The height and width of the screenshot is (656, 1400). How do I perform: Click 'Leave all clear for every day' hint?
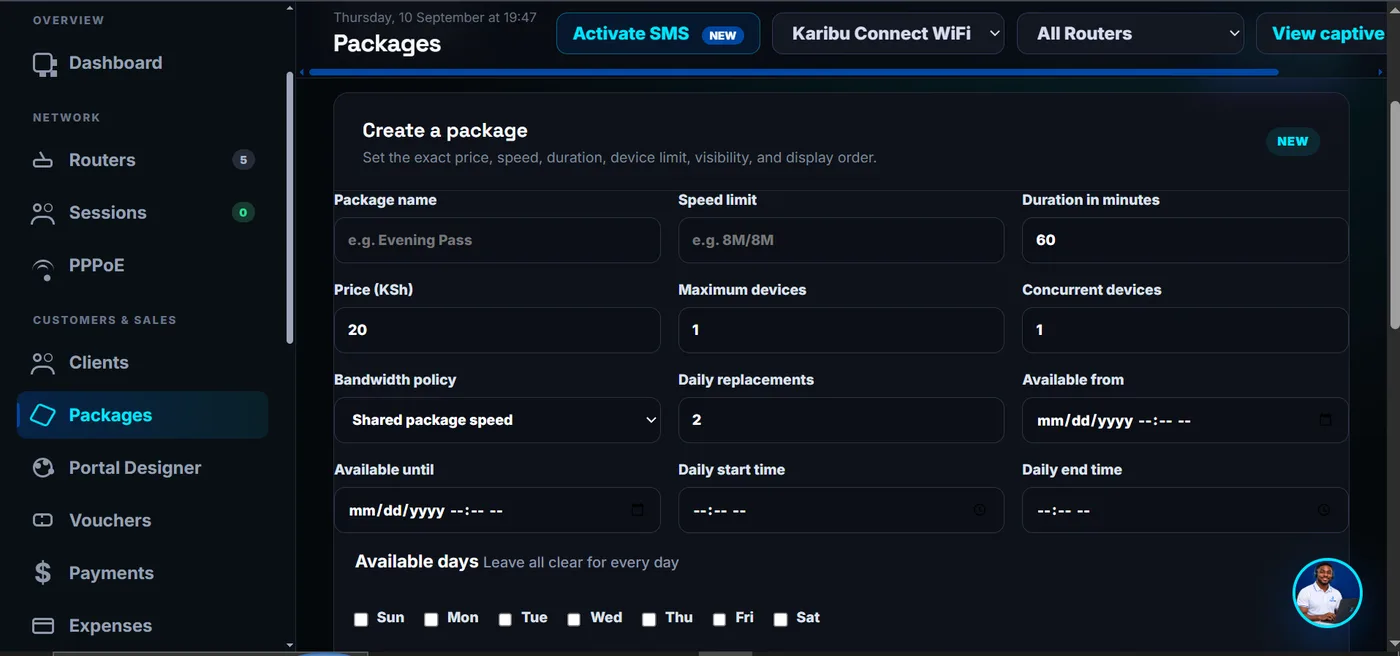click(581, 563)
